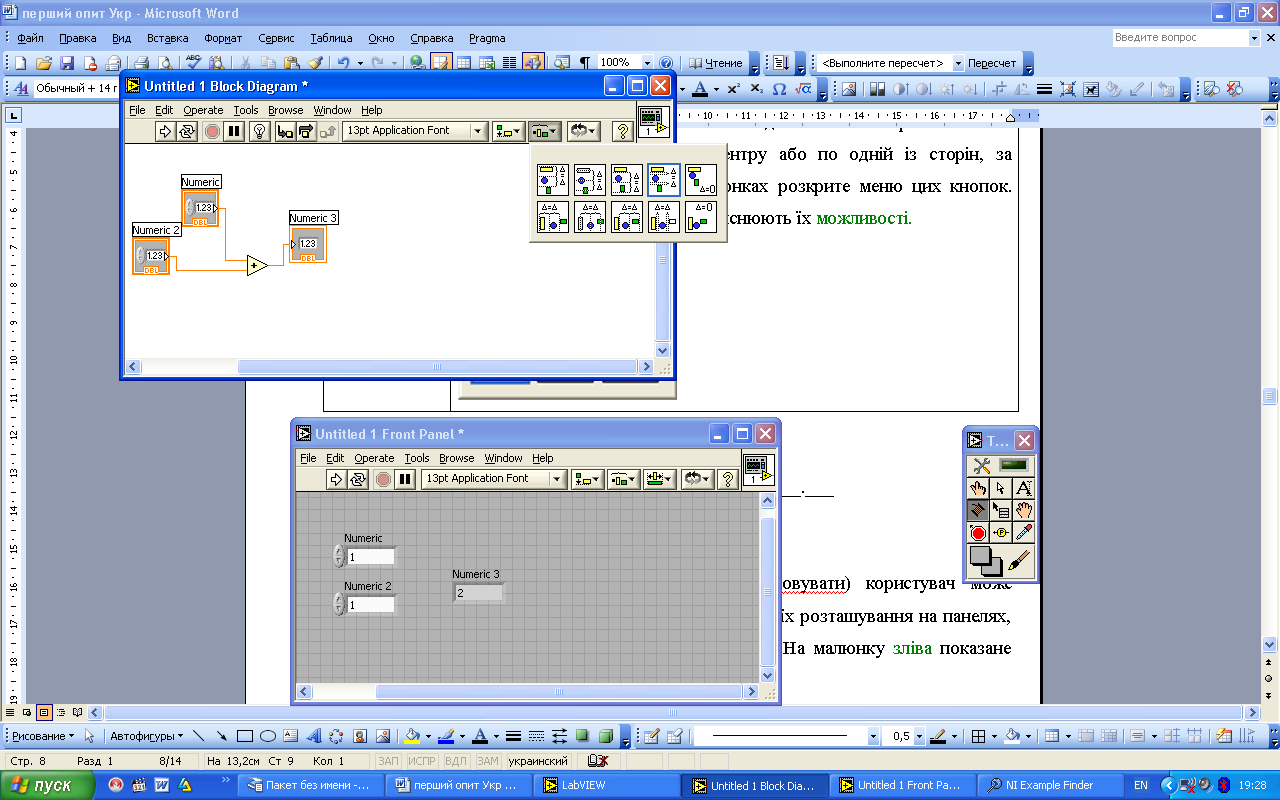1280x800 pixels.
Task: Click Step Into button in Block Diagram
Action: click(285, 131)
